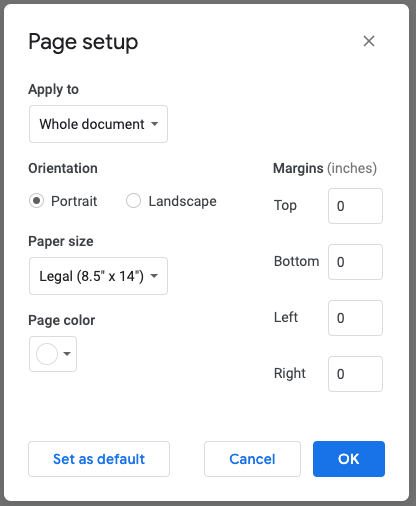This screenshot has width=416, height=506.
Task: Cancel the page setup changes
Action: pos(252,459)
